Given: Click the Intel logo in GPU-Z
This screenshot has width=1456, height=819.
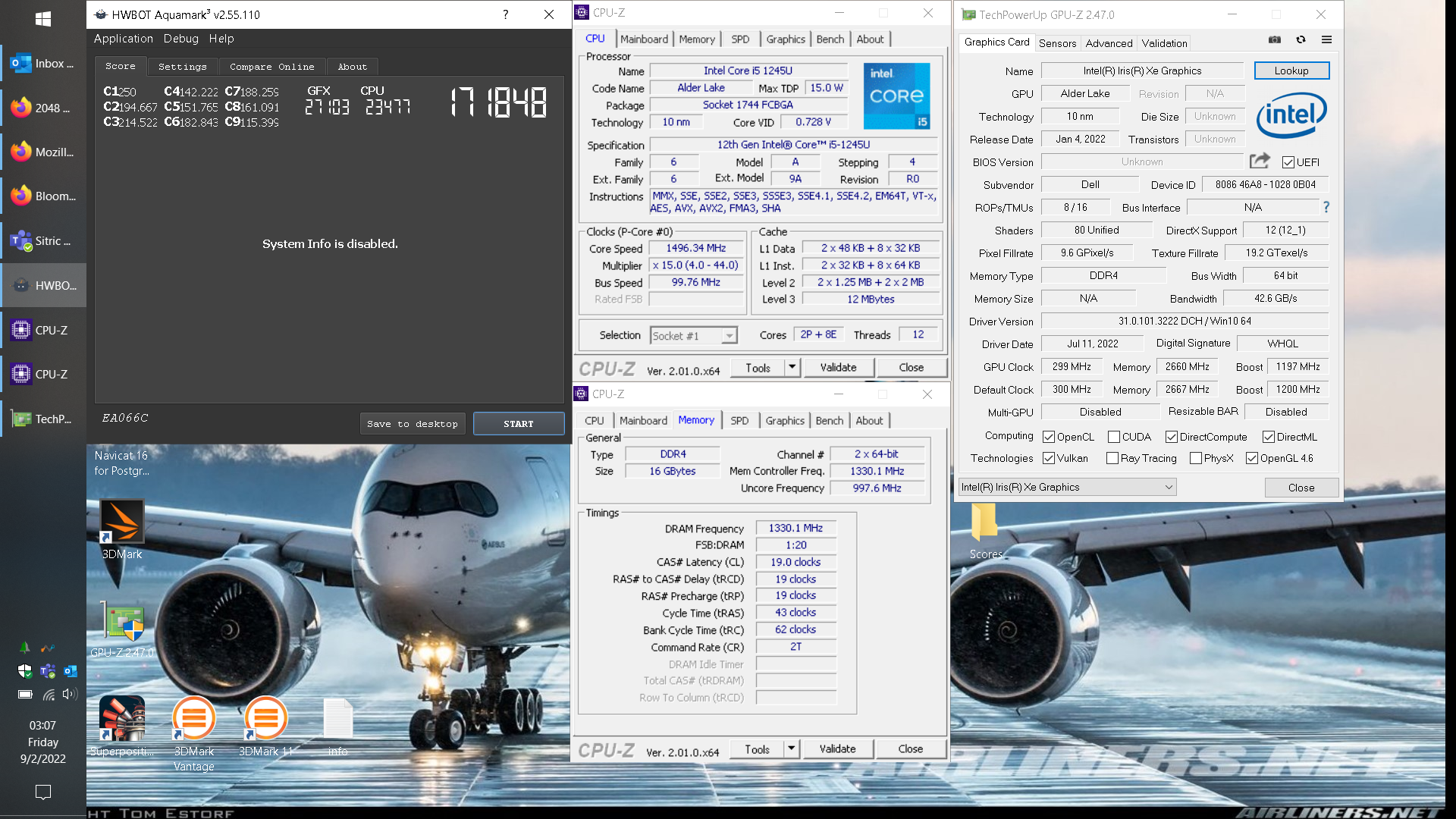Looking at the screenshot, I should (x=1291, y=115).
